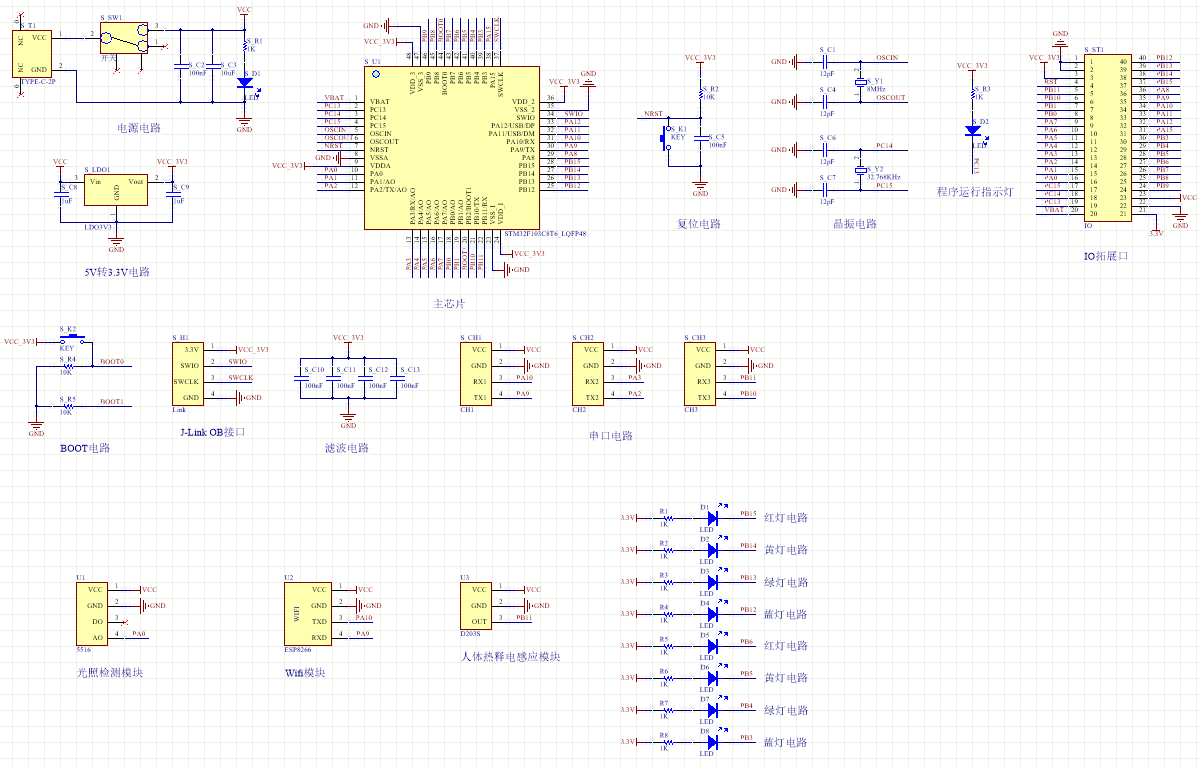The image size is (1200, 767).
Task: Click the LDO3V3 voltage regulator component
Action: tap(116, 192)
